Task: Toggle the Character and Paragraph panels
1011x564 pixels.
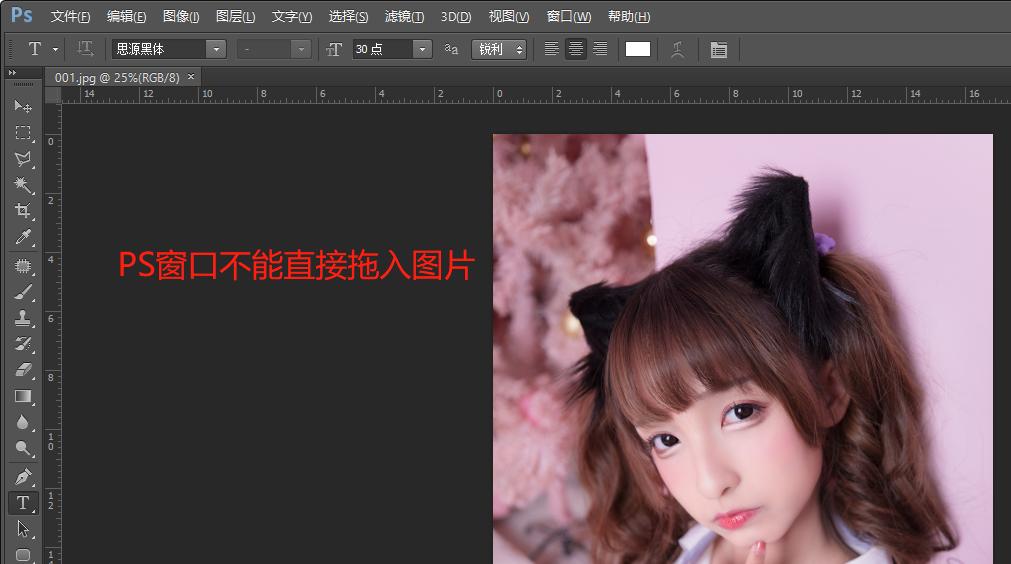Action: pos(718,49)
